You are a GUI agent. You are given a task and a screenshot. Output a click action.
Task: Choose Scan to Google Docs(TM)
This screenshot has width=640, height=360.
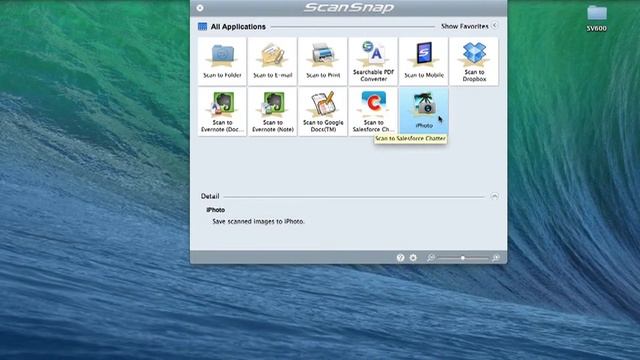point(322,111)
